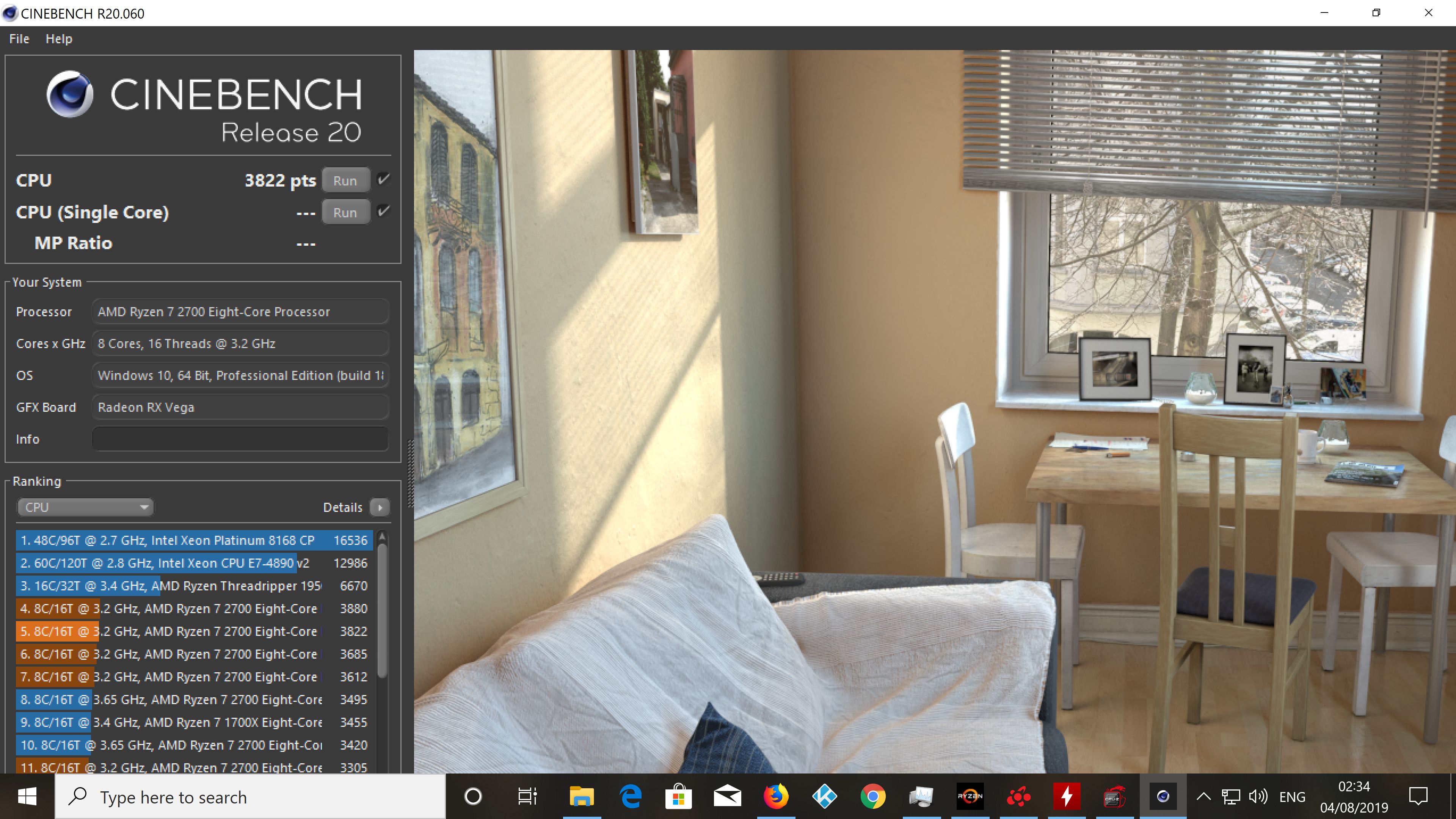This screenshot has width=1456, height=819.
Task: Open Microsoft Store from the taskbar
Action: 679,796
